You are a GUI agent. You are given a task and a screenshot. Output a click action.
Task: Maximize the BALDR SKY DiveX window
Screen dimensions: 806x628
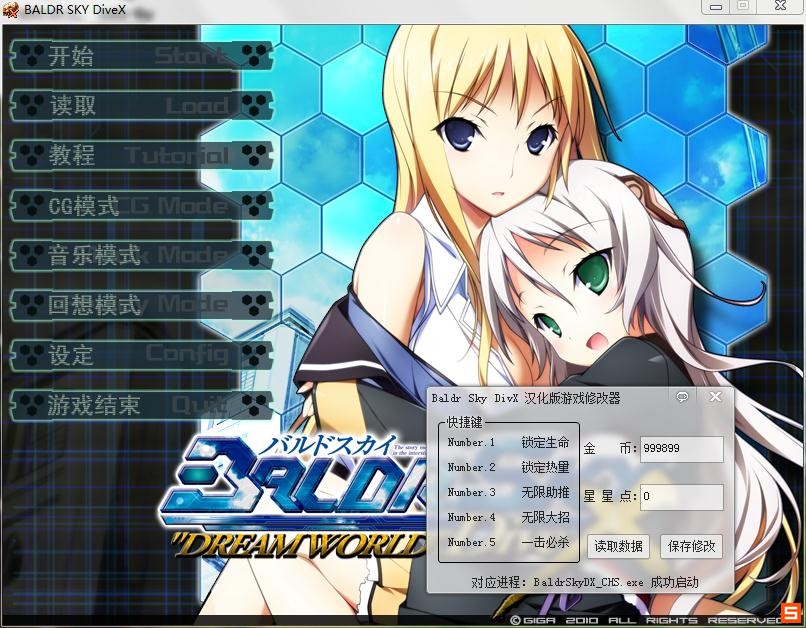[743, 6]
